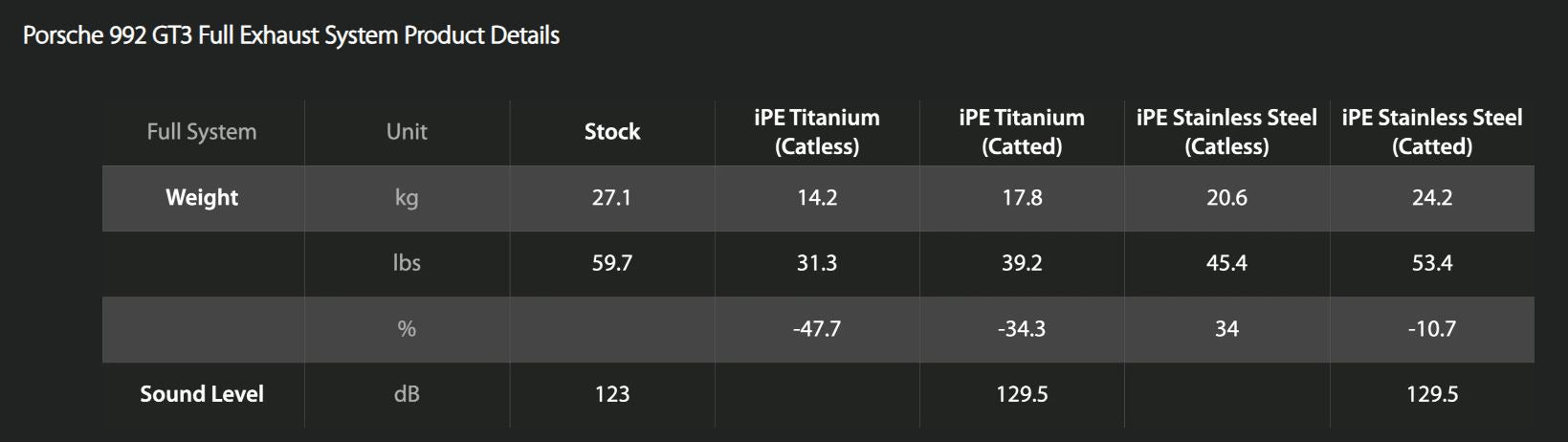1568x442 pixels.
Task: Click the Unit column header
Action: coord(407,132)
